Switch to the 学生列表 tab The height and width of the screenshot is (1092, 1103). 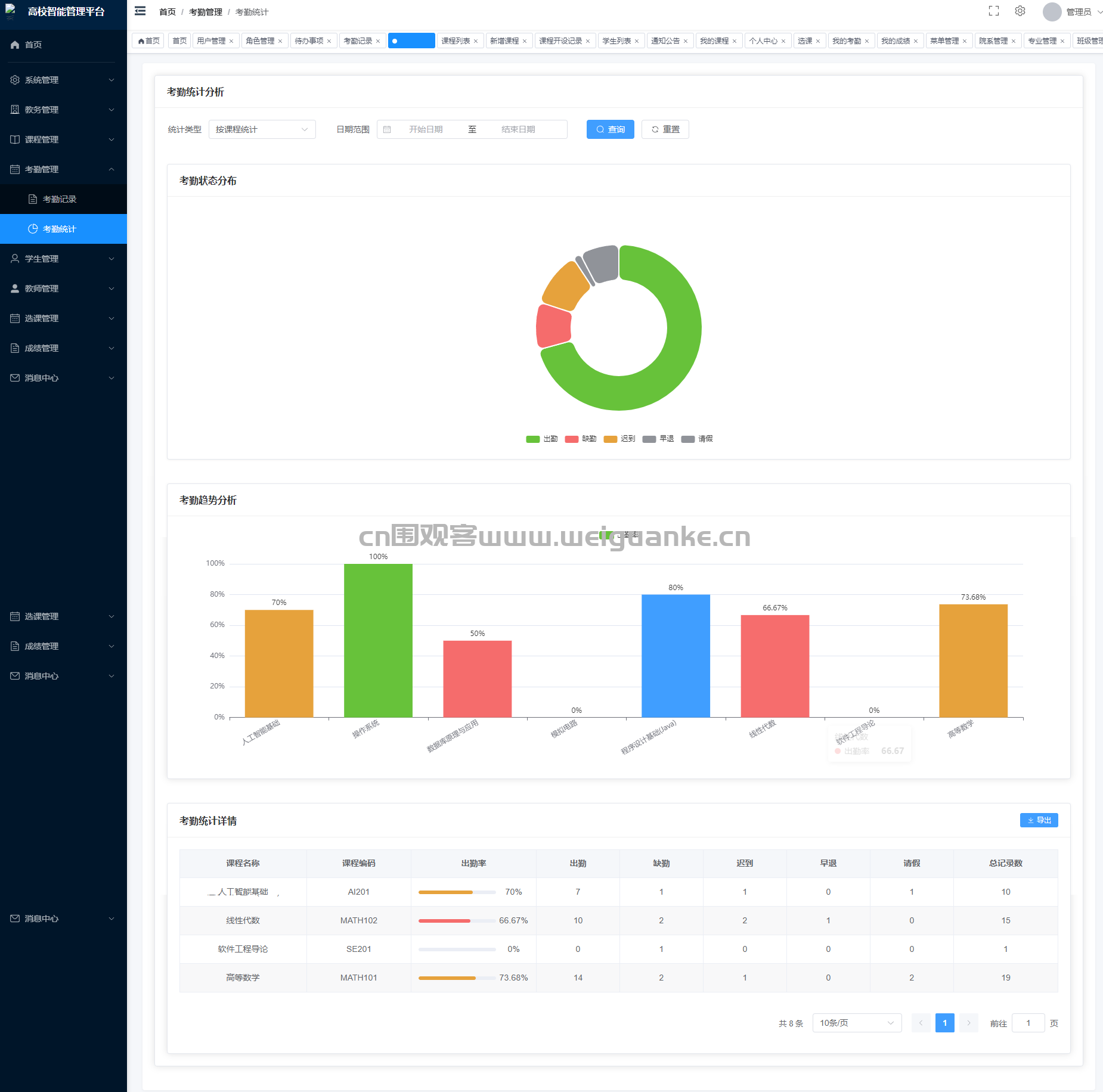click(616, 41)
